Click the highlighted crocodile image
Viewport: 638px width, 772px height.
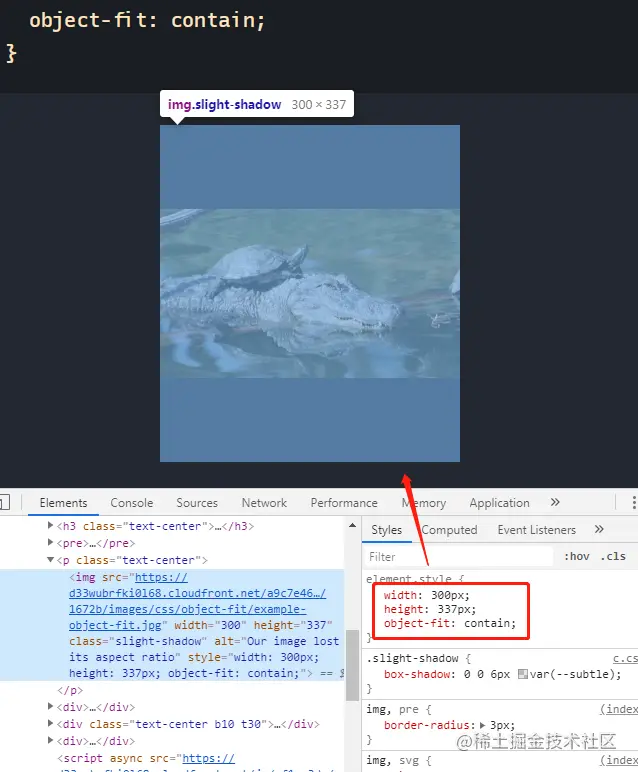(x=310, y=293)
